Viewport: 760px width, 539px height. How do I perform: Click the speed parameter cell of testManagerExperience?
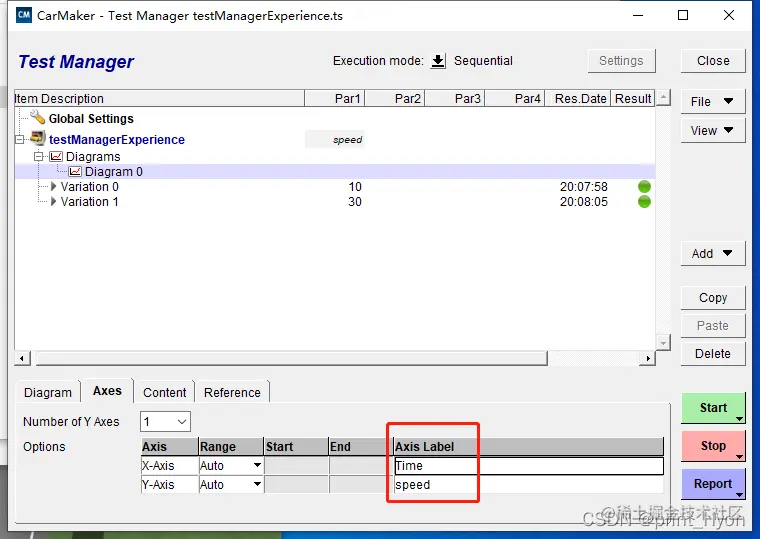[334, 140]
